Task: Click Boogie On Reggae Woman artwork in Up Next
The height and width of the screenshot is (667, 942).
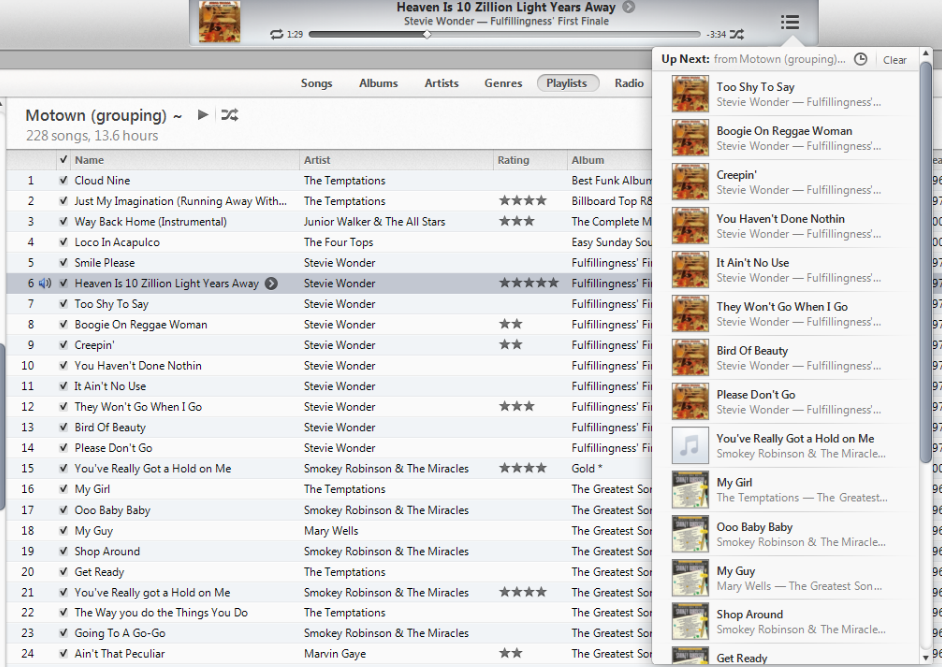Action: pos(690,138)
